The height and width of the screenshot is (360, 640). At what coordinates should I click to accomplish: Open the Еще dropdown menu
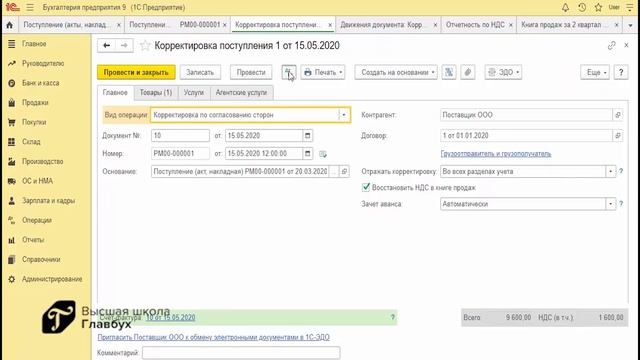click(595, 72)
